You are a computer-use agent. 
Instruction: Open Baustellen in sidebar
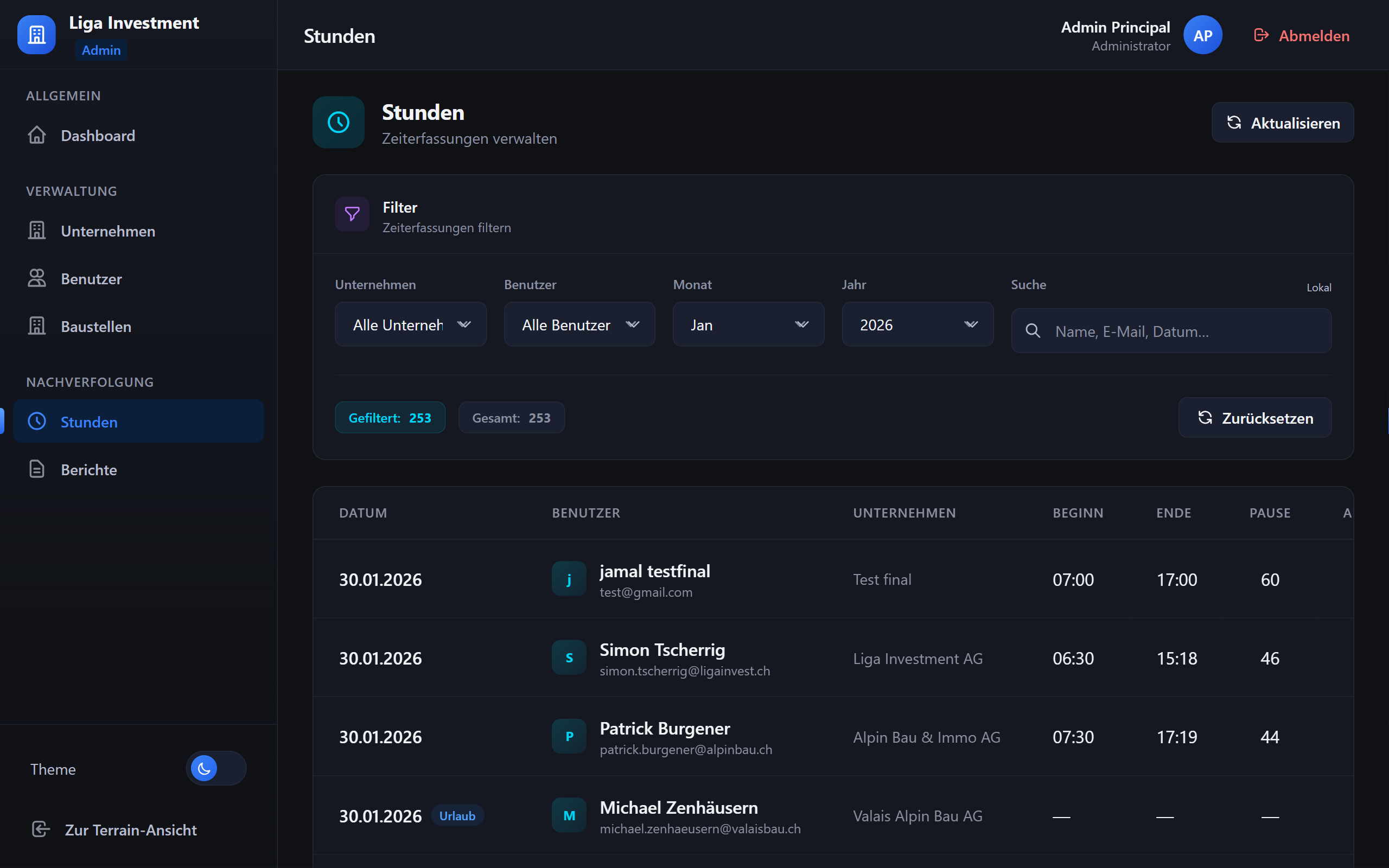[96, 327]
